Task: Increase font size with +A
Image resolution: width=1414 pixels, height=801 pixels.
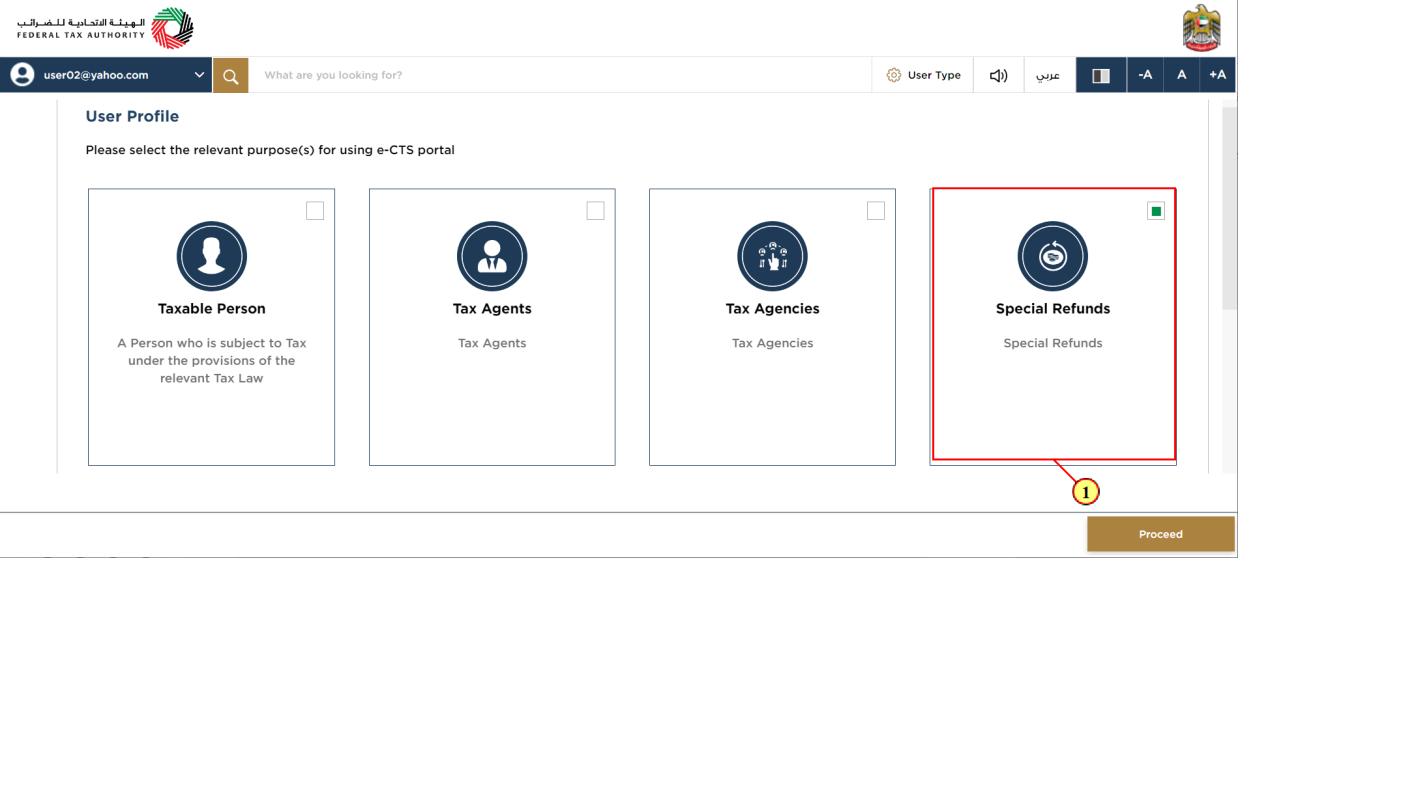Action: point(1217,75)
